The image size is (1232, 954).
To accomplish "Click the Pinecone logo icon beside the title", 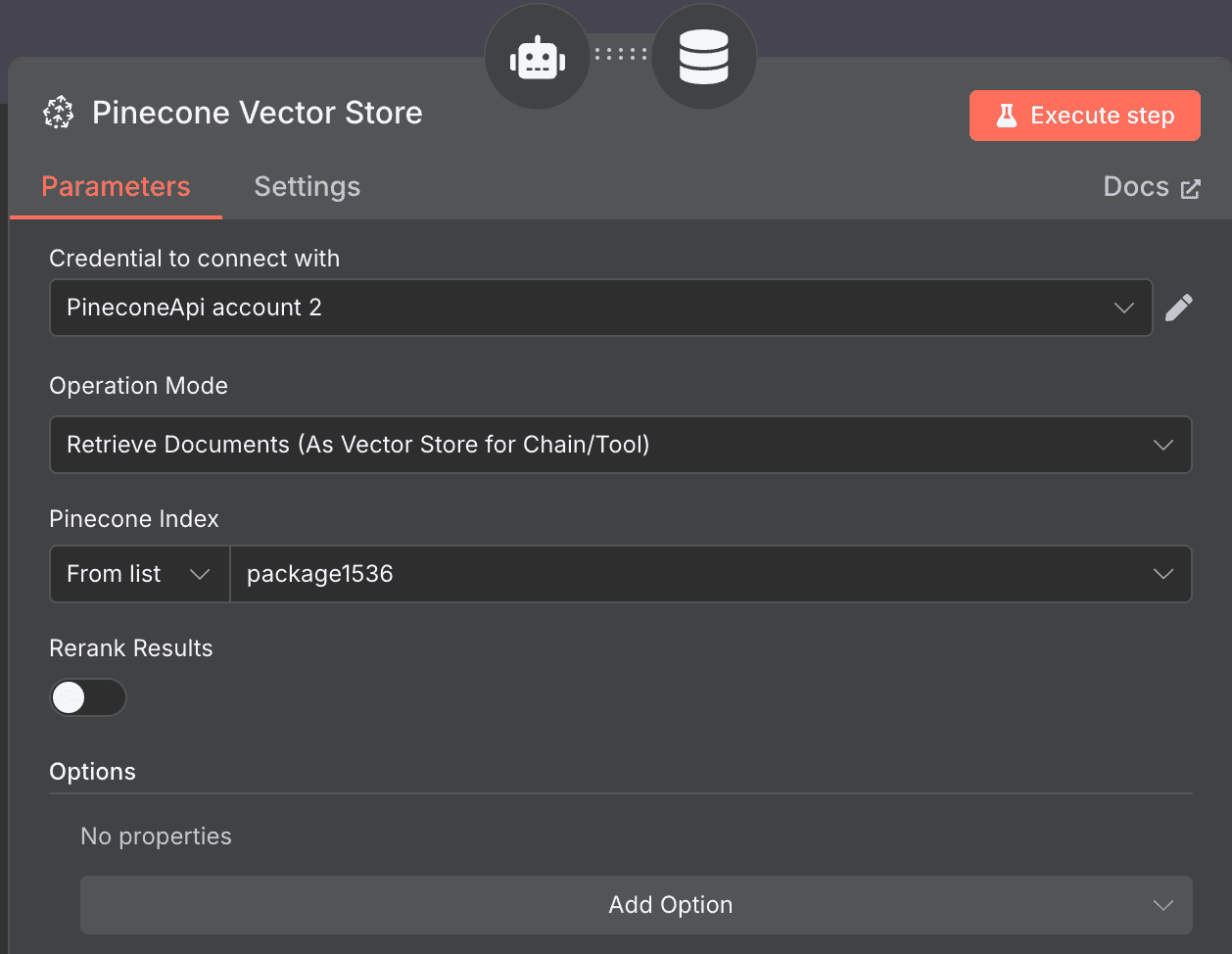I will 59,113.
